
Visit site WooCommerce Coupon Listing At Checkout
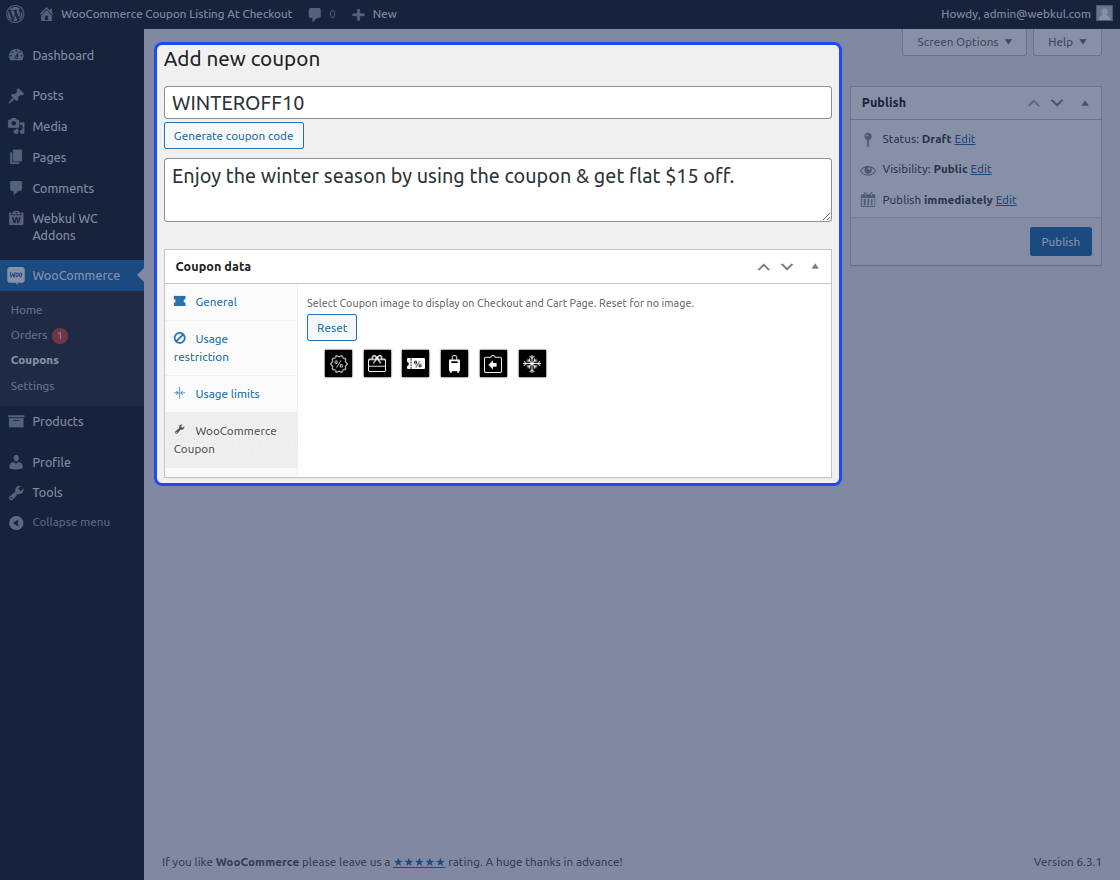click(176, 14)
